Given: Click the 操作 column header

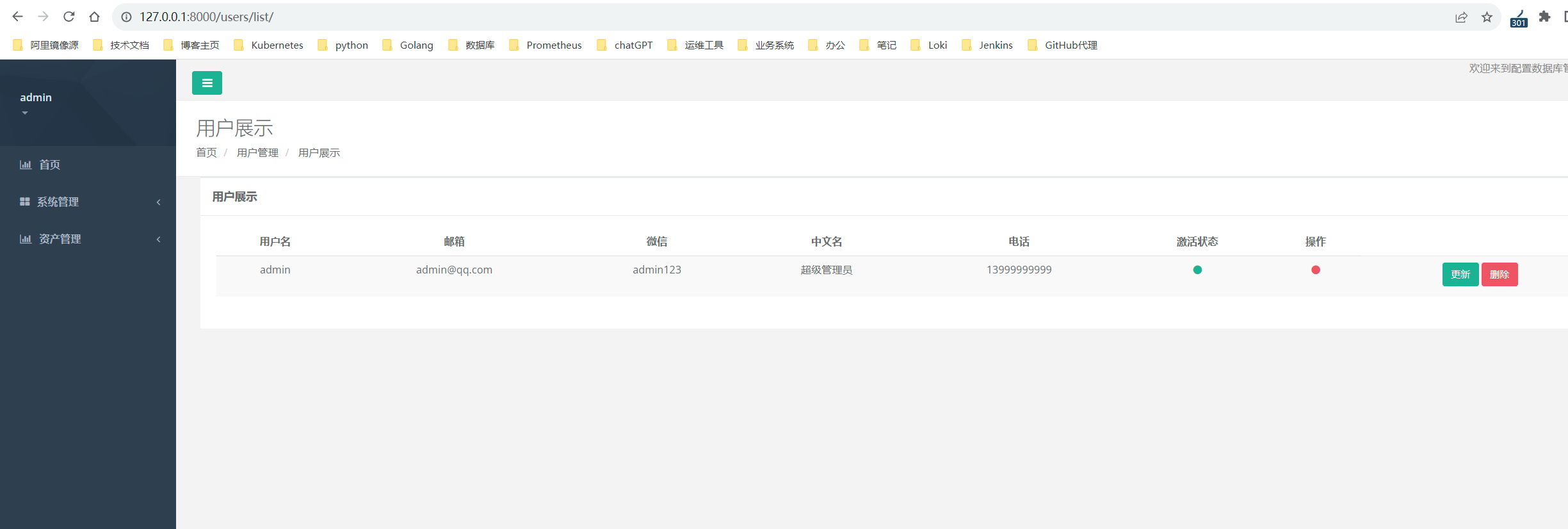Looking at the screenshot, I should [x=1316, y=241].
